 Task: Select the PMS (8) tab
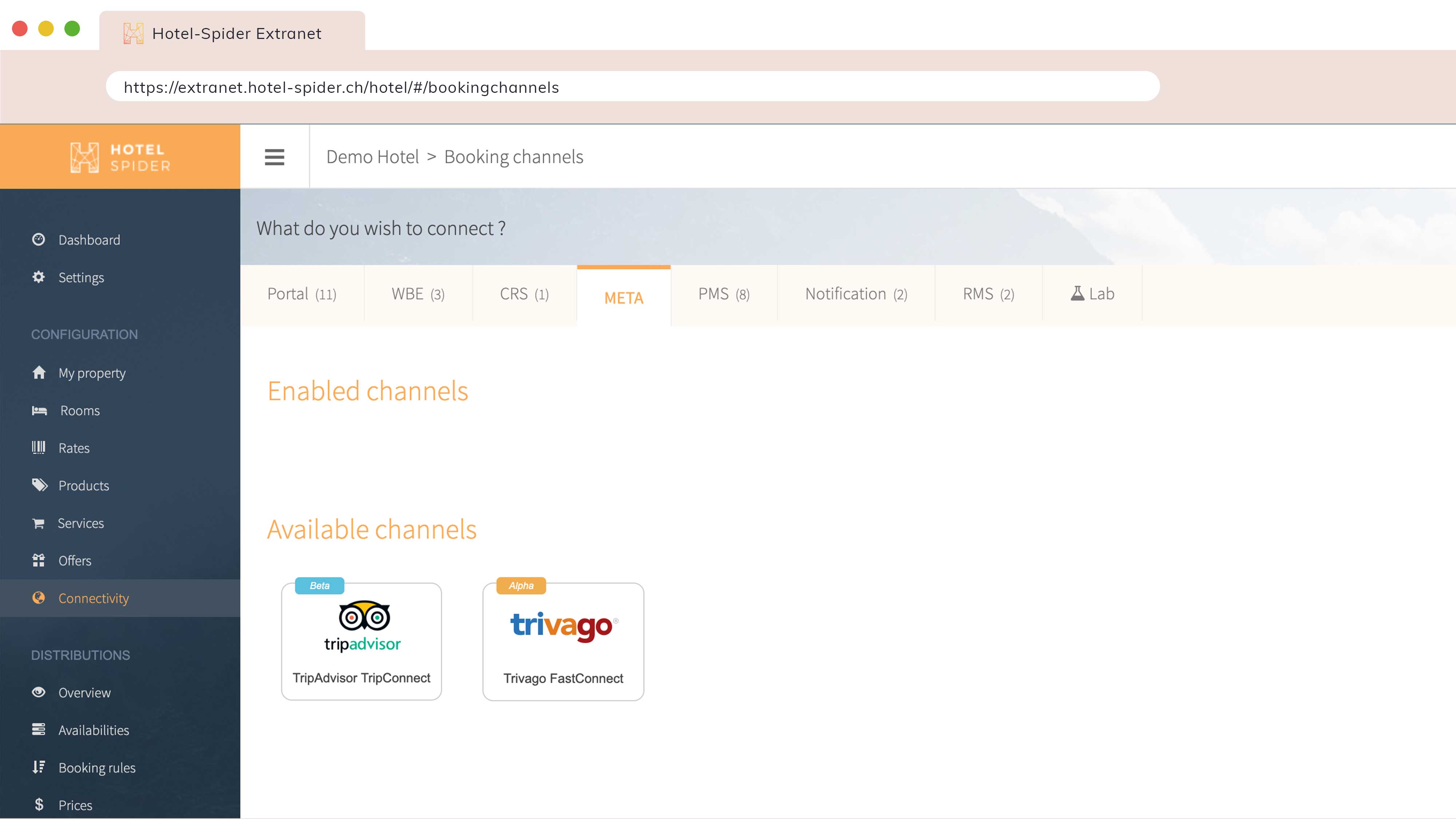point(724,294)
